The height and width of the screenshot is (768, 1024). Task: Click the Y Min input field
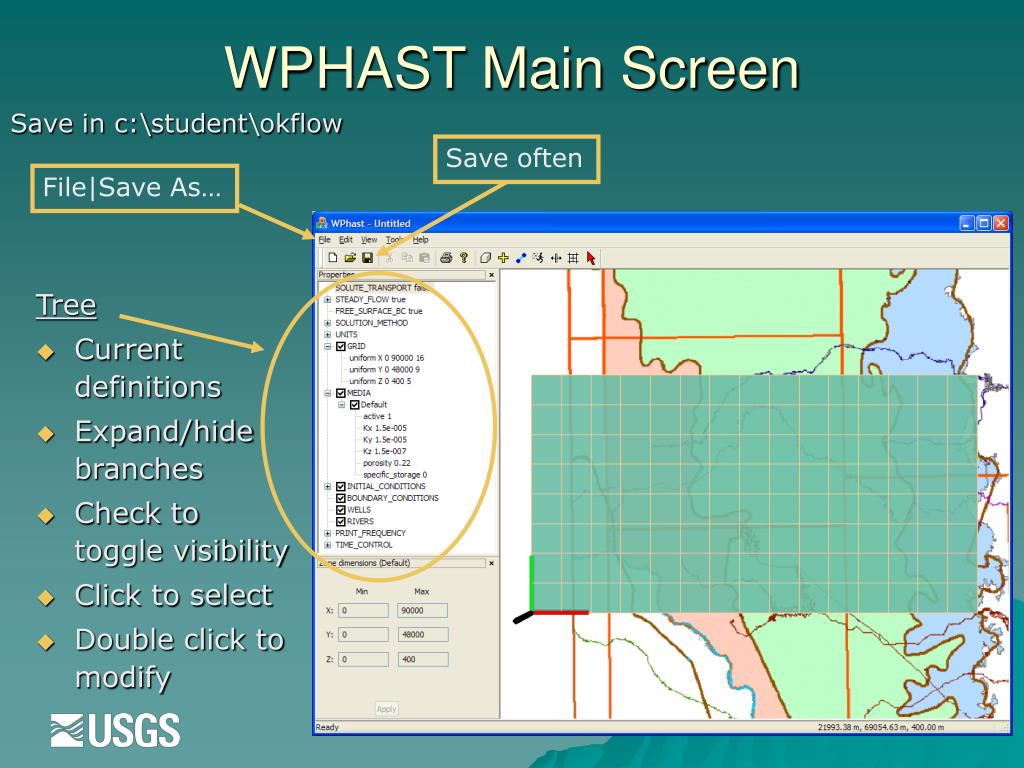pyautogui.click(x=363, y=635)
